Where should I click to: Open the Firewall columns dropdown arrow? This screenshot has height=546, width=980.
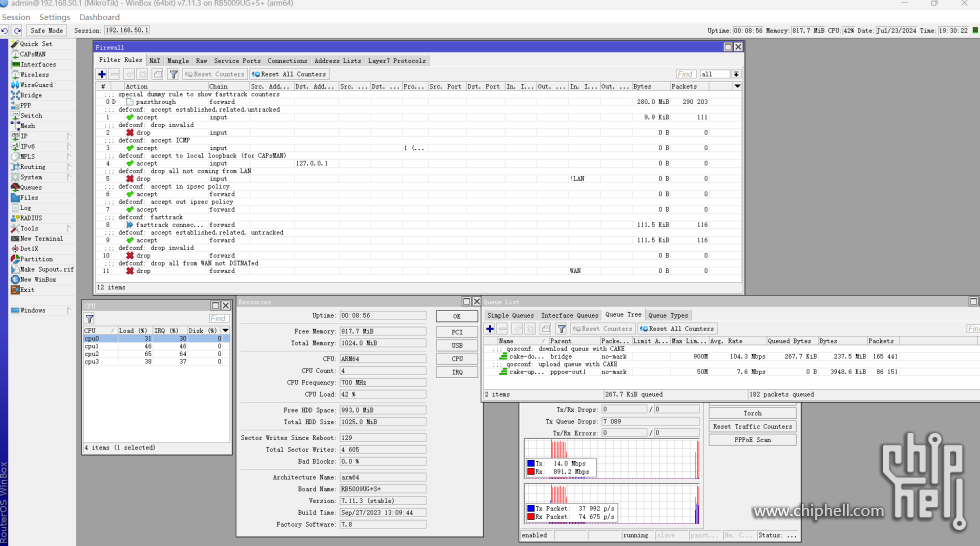pyautogui.click(x=738, y=87)
